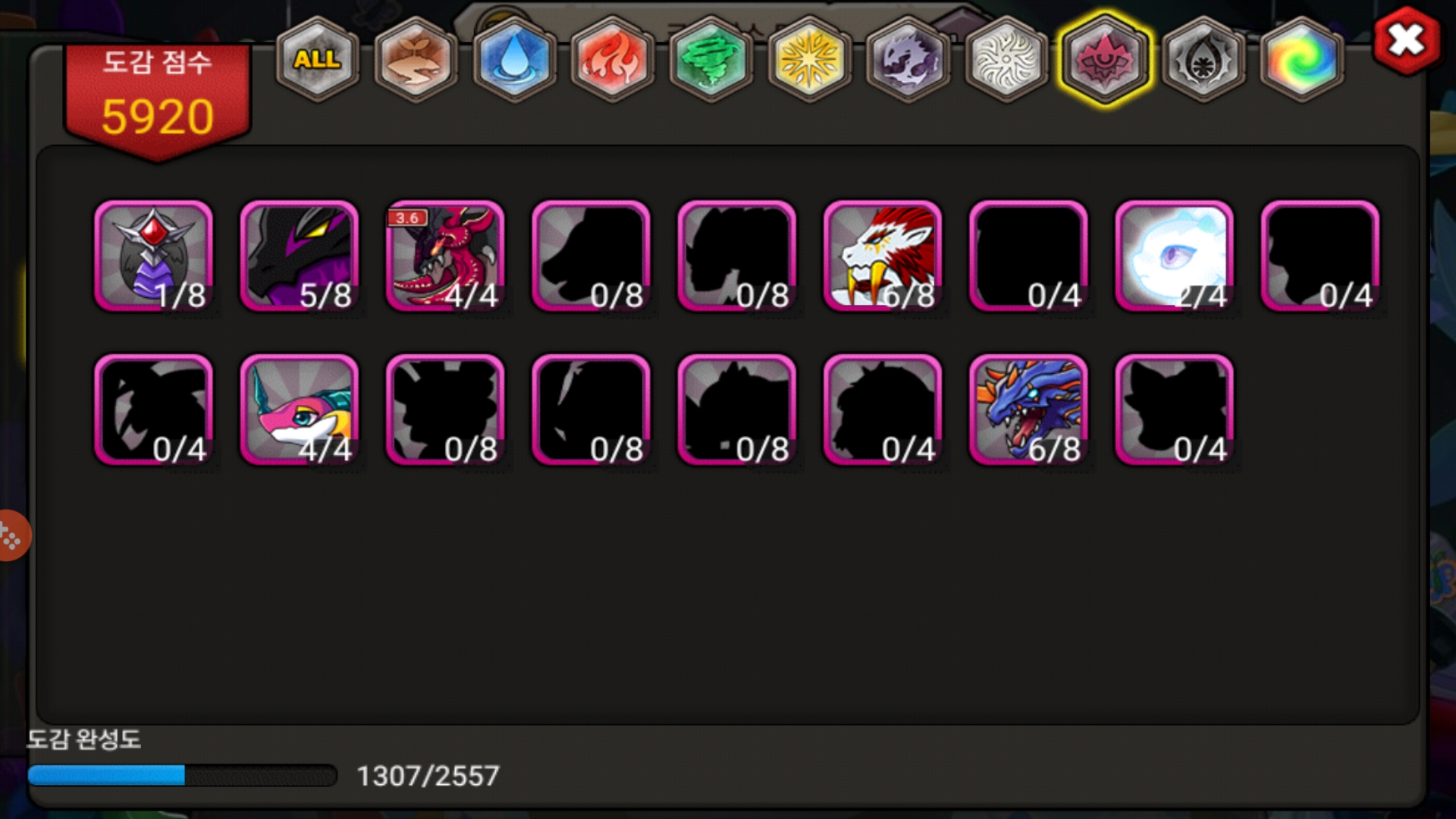Viewport: 1456px width, 819px height.
Task: Open the pink shark dragon entry 4/4
Action: click(300, 410)
